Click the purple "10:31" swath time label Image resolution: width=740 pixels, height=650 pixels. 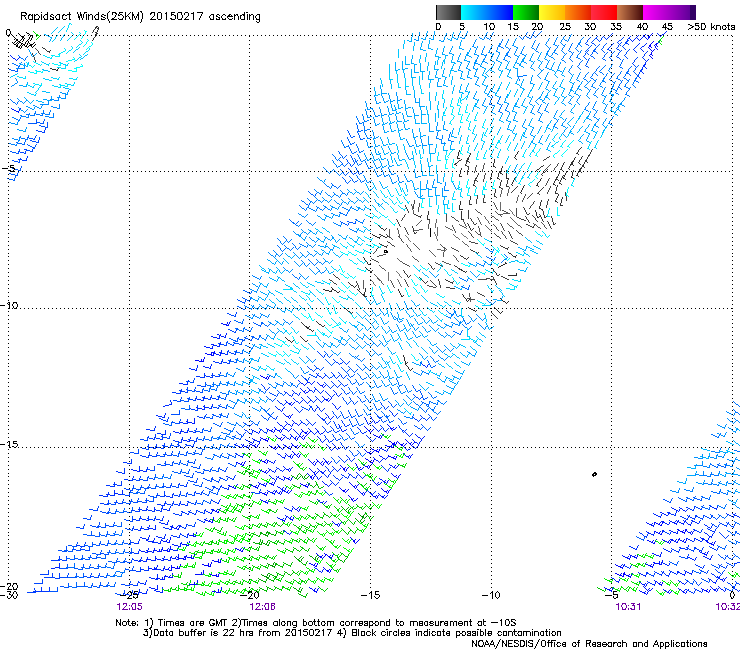628,607
